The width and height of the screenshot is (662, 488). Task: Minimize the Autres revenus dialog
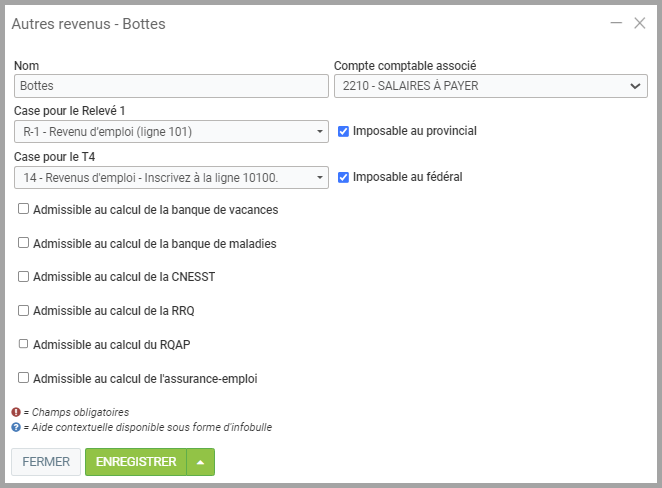pos(616,23)
